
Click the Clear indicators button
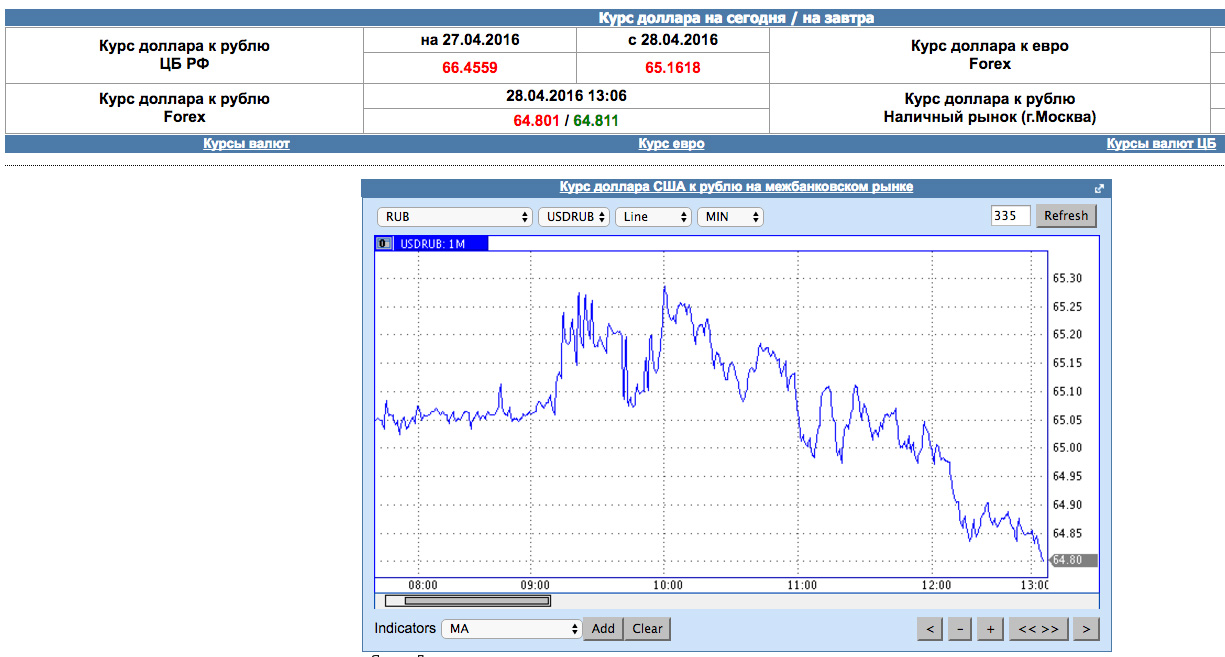[x=648, y=629]
